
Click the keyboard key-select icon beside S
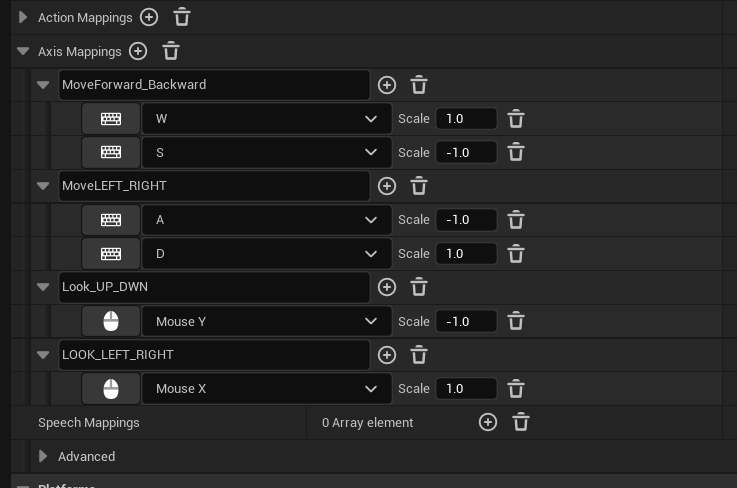[x=111, y=152]
